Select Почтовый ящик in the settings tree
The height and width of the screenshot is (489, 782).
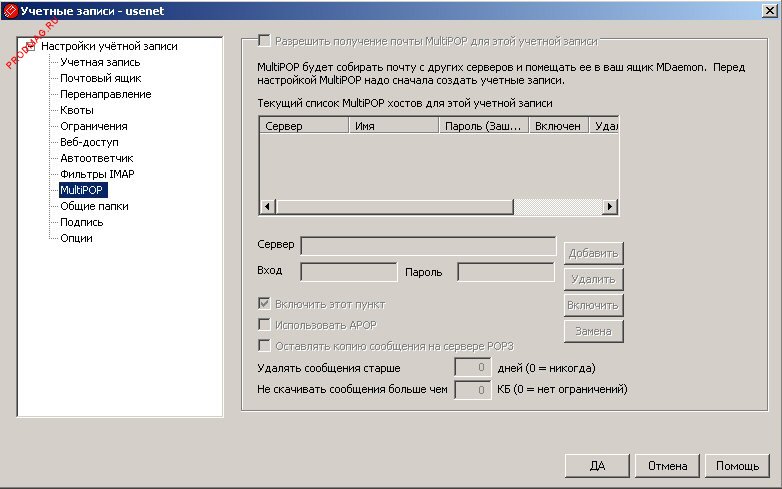coord(100,78)
